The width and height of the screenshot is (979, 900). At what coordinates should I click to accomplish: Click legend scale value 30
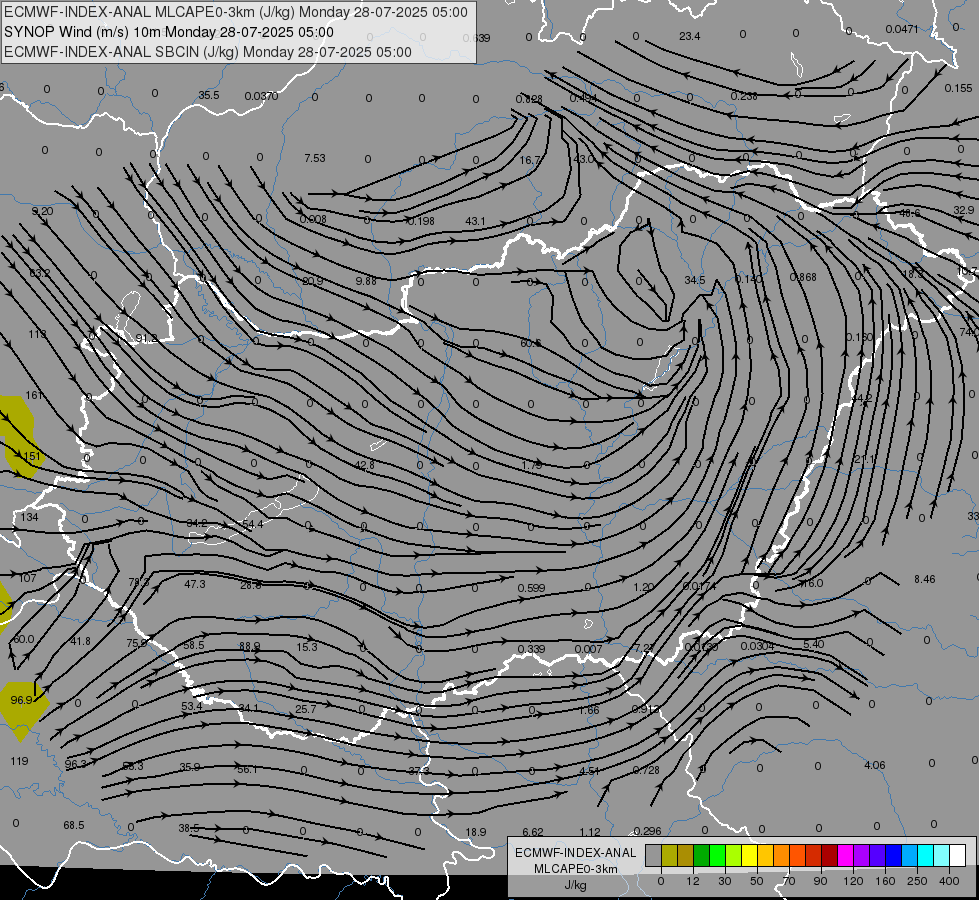[x=724, y=881]
